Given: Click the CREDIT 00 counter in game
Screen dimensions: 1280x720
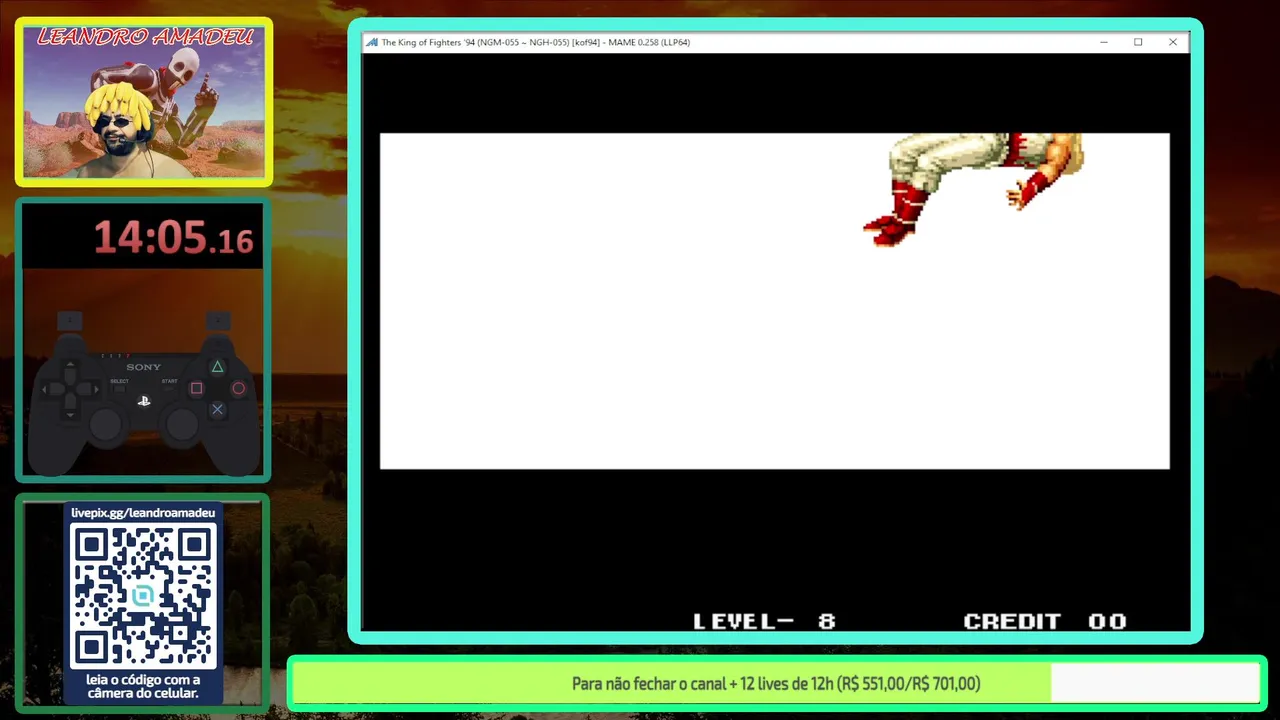Looking at the screenshot, I should coord(1045,621).
